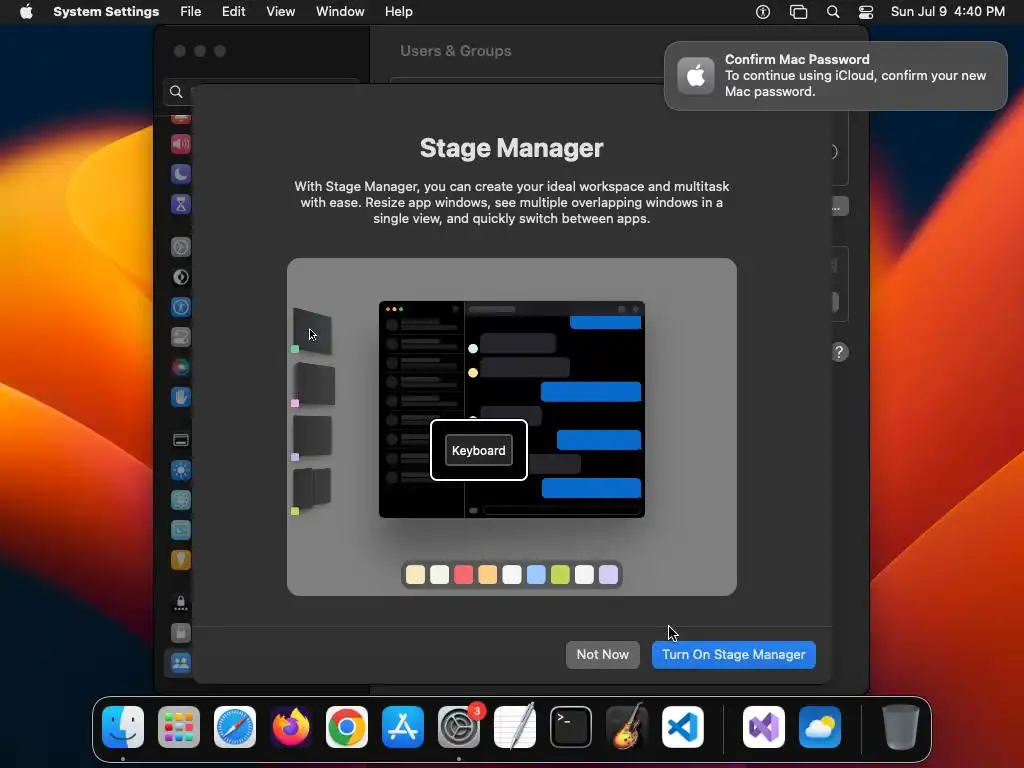Open the File menu
Viewport: 1024px width, 768px height.
(x=191, y=12)
